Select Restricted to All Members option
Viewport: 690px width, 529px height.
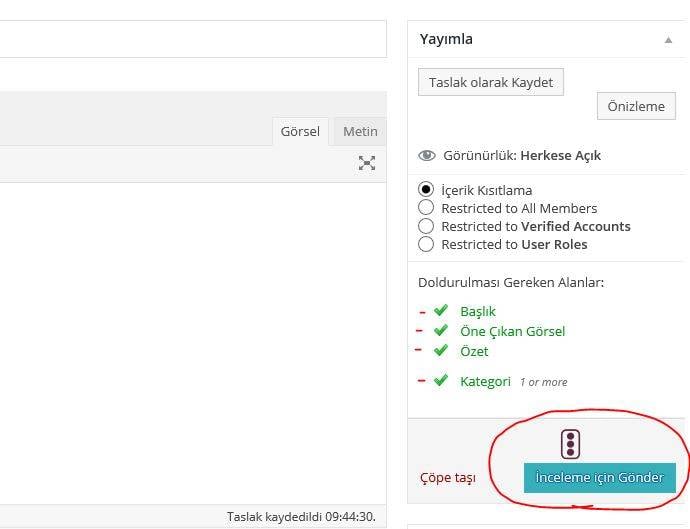(x=426, y=208)
